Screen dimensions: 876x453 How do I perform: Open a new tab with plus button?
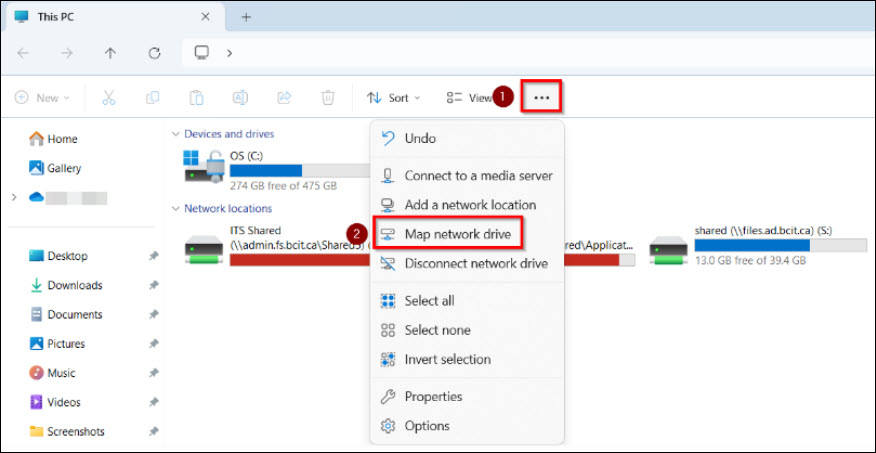coord(246,17)
